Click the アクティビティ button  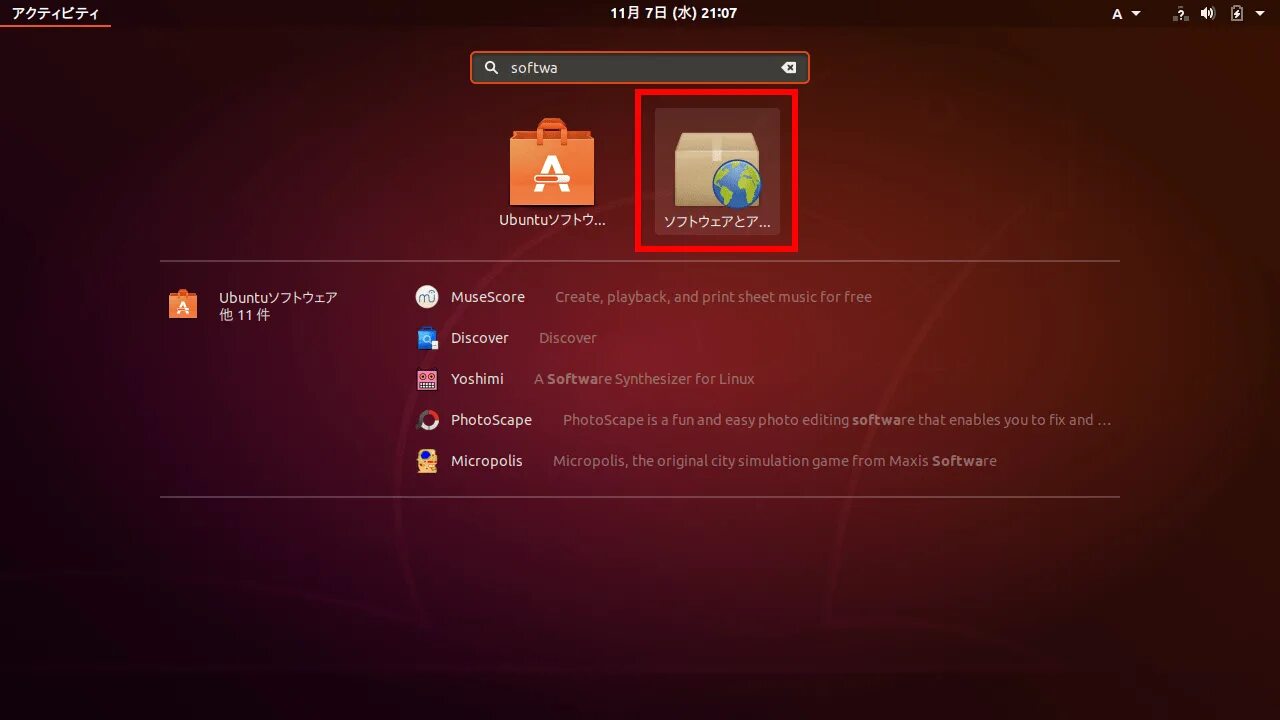[55, 13]
